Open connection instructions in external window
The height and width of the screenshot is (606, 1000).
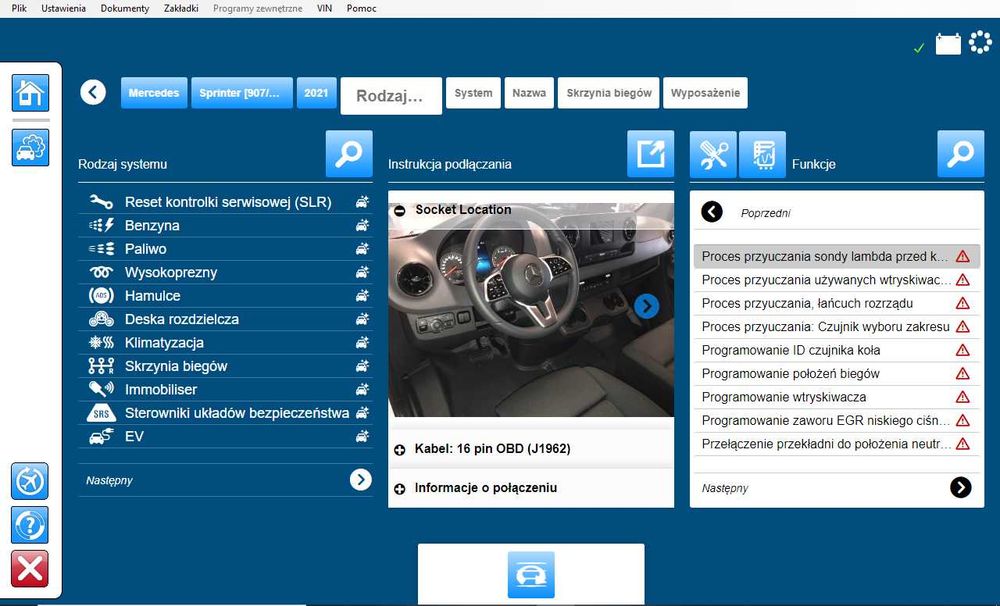[x=651, y=154]
